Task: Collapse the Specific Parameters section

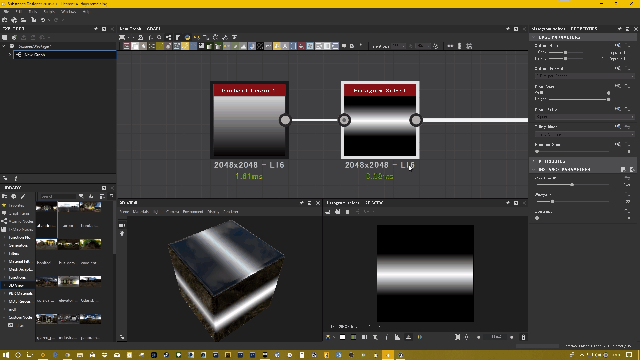Action: [534, 169]
